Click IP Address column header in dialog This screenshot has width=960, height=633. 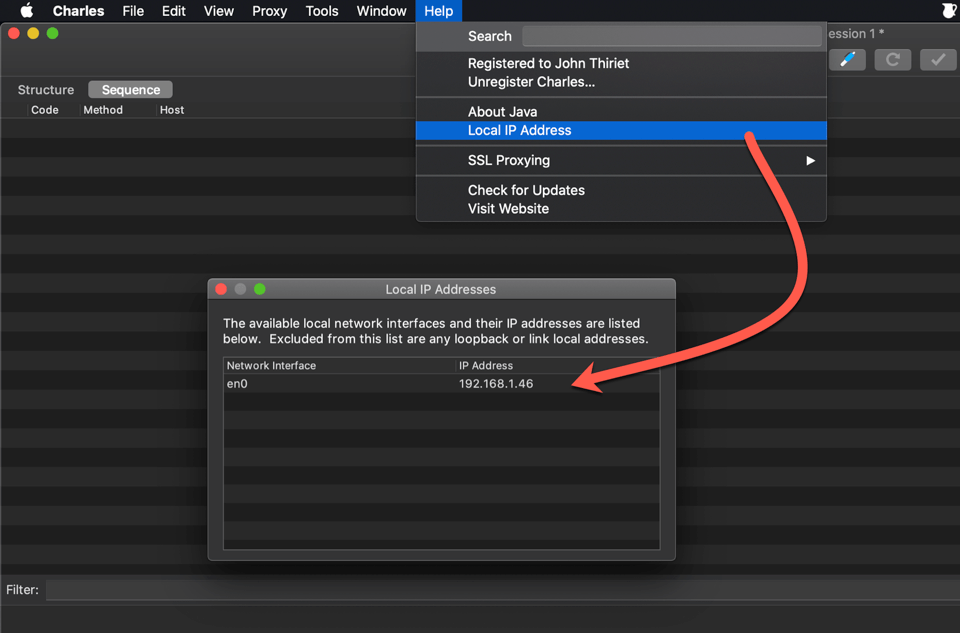pos(558,365)
